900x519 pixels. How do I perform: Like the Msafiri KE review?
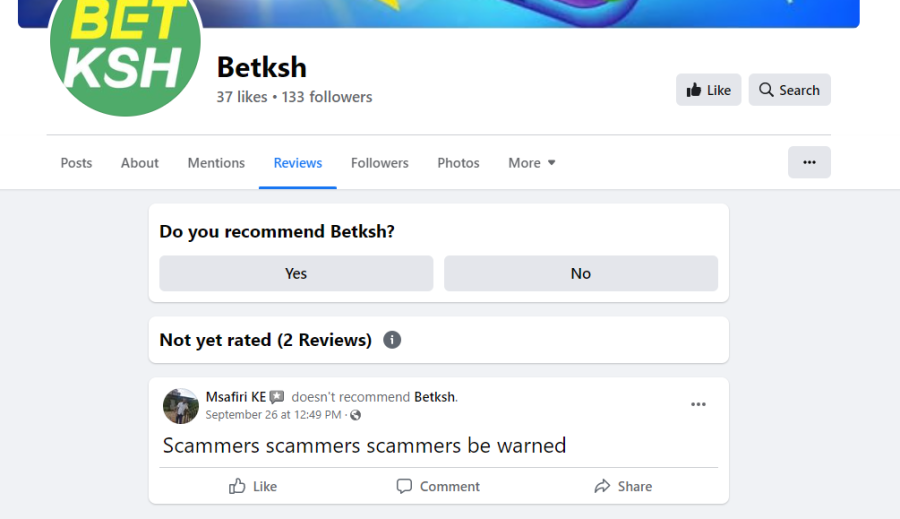pyautogui.click(x=253, y=486)
